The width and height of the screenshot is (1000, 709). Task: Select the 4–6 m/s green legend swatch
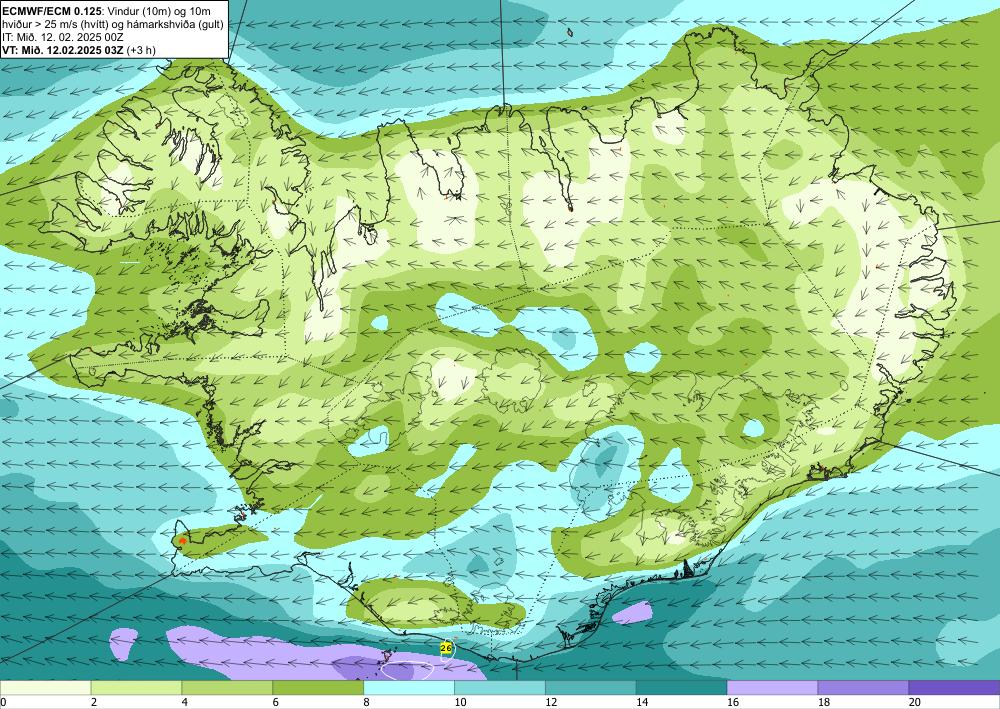pos(227,688)
